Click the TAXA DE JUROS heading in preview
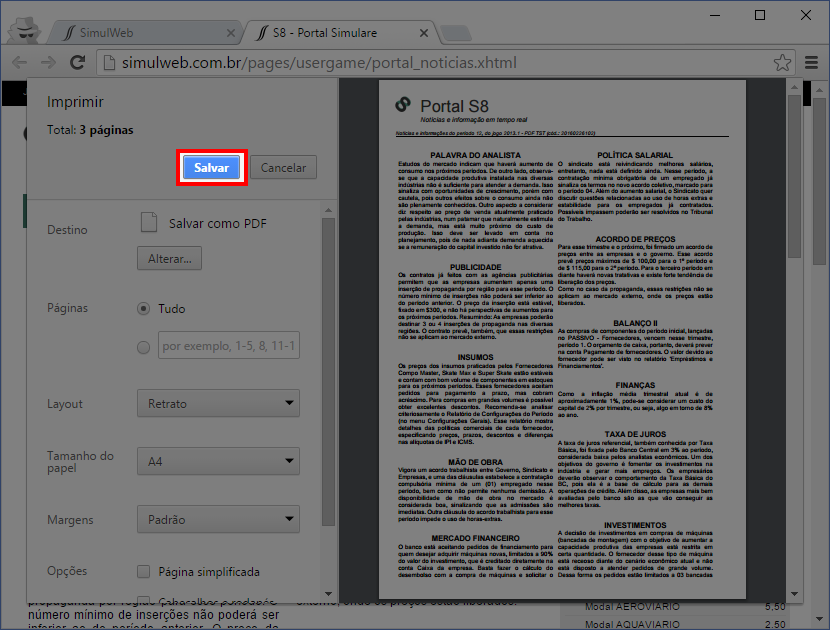830x630 pixels. point(635,434)
